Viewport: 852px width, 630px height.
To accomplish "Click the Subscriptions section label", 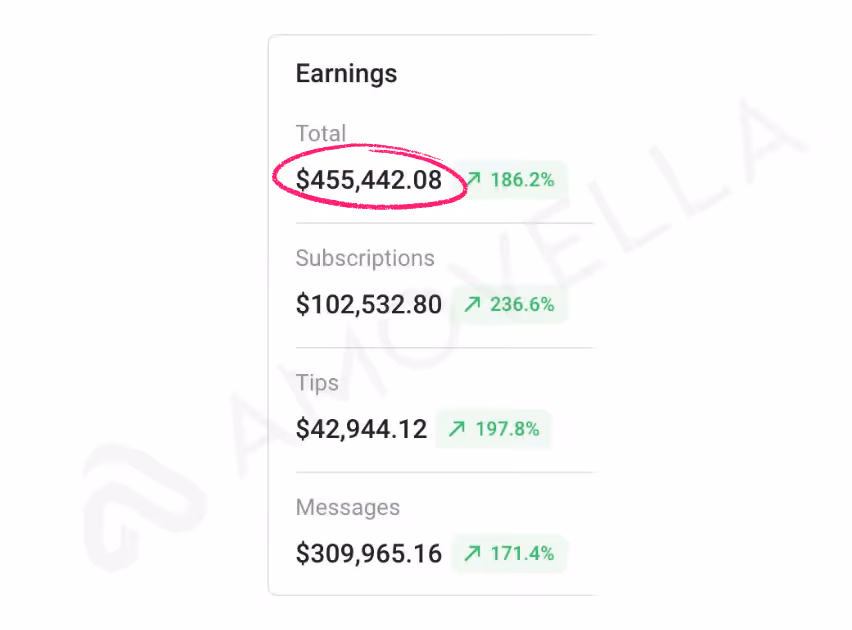I will (365, 258).
